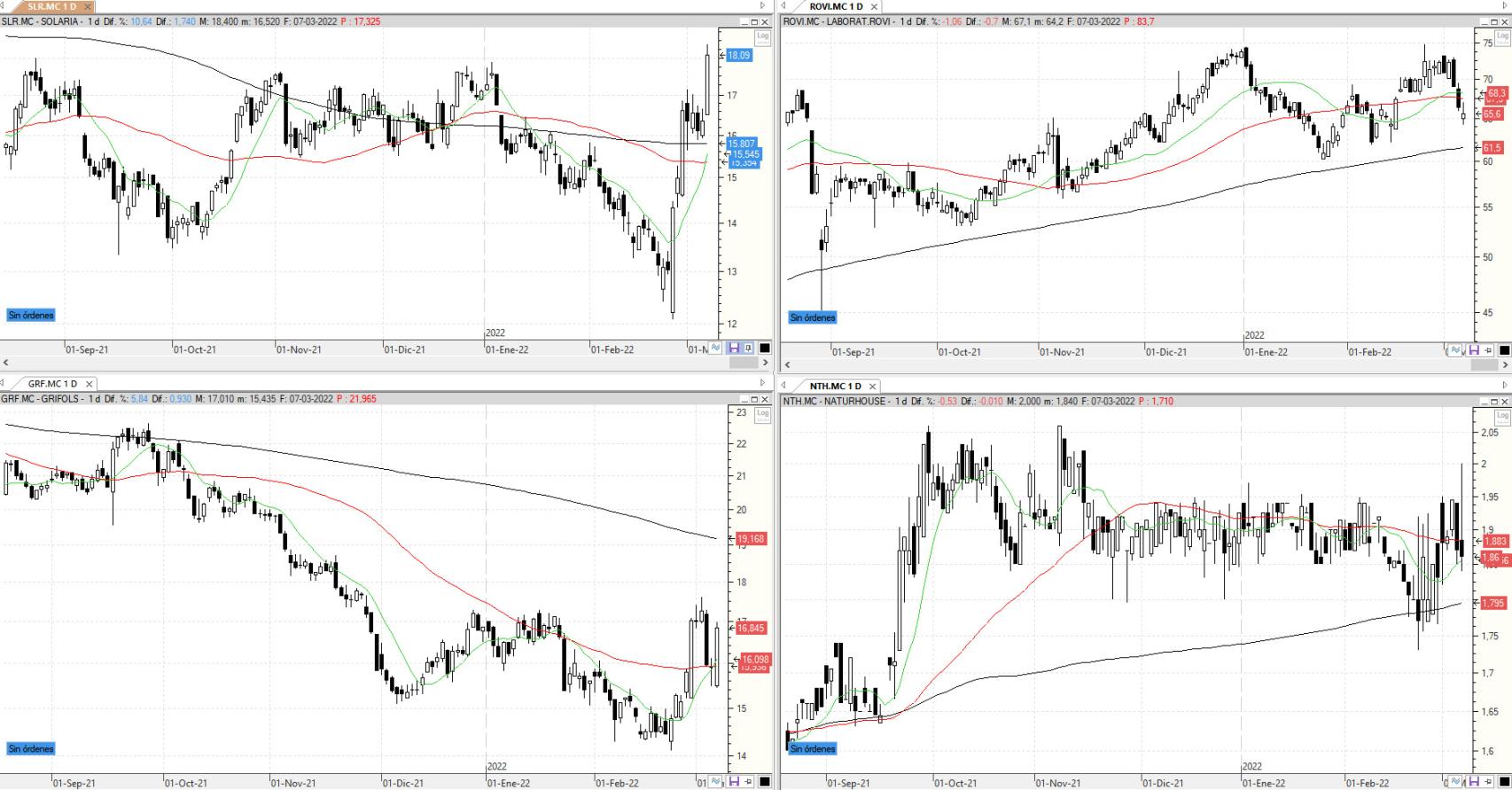Click the 61,5 price label on ROVI axis

point(1492,148)
